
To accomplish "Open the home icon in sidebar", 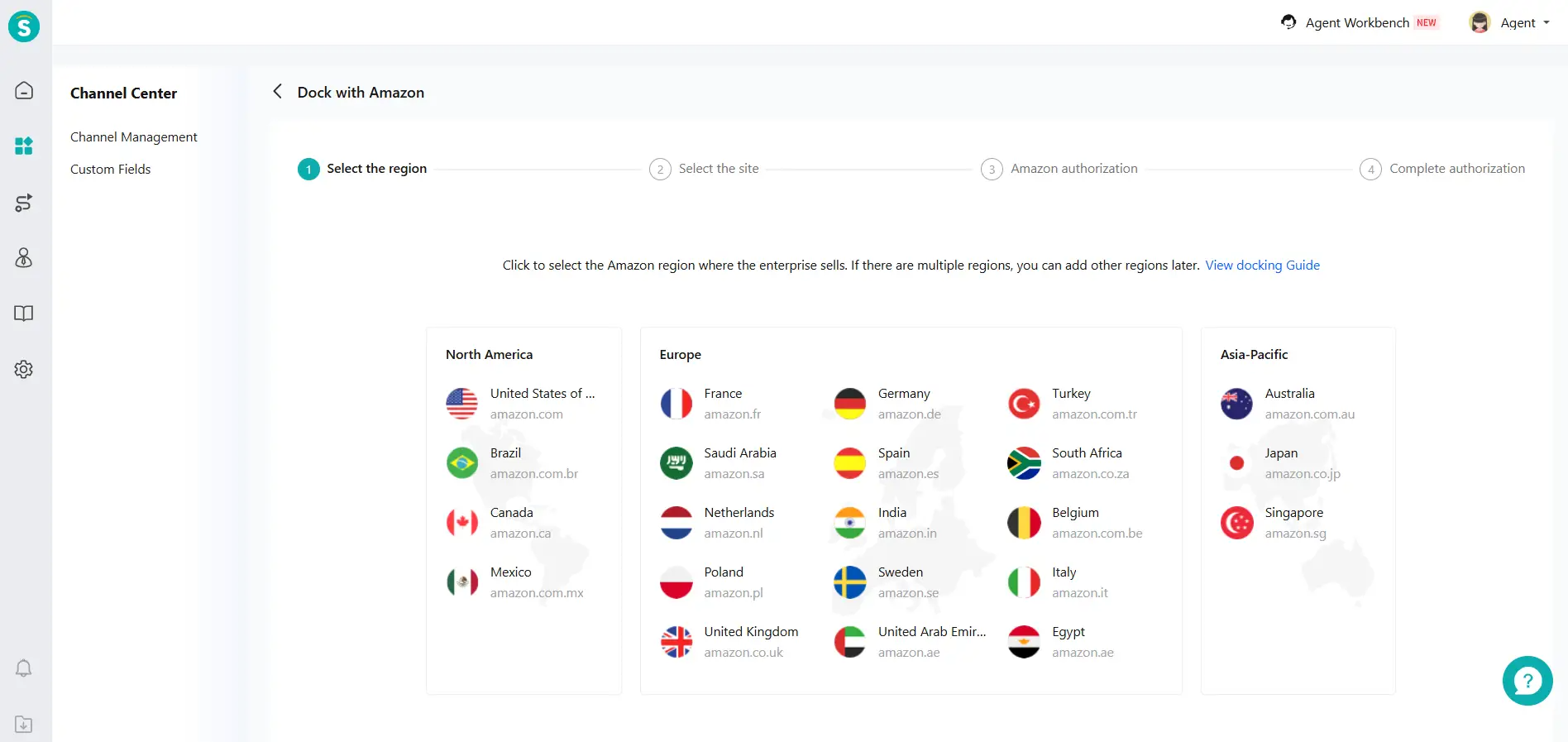I will pos(24,90).
